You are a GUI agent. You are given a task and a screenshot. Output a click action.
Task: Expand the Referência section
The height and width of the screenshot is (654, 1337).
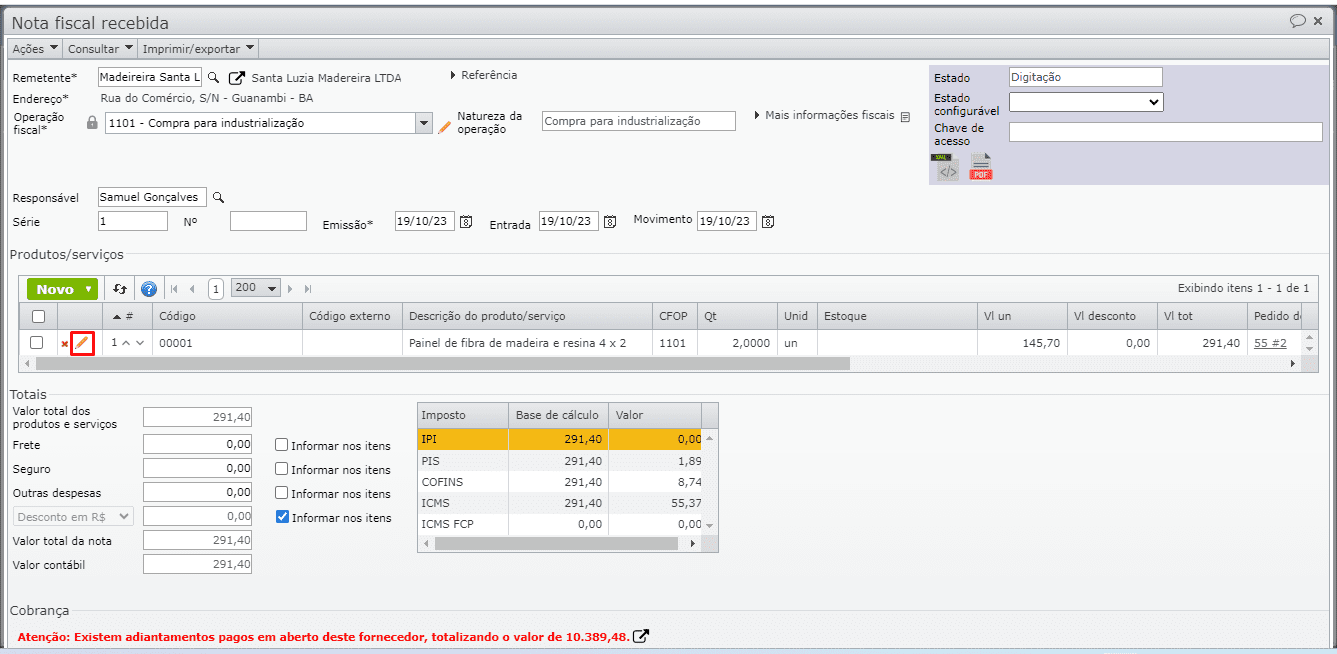[483, 75]
